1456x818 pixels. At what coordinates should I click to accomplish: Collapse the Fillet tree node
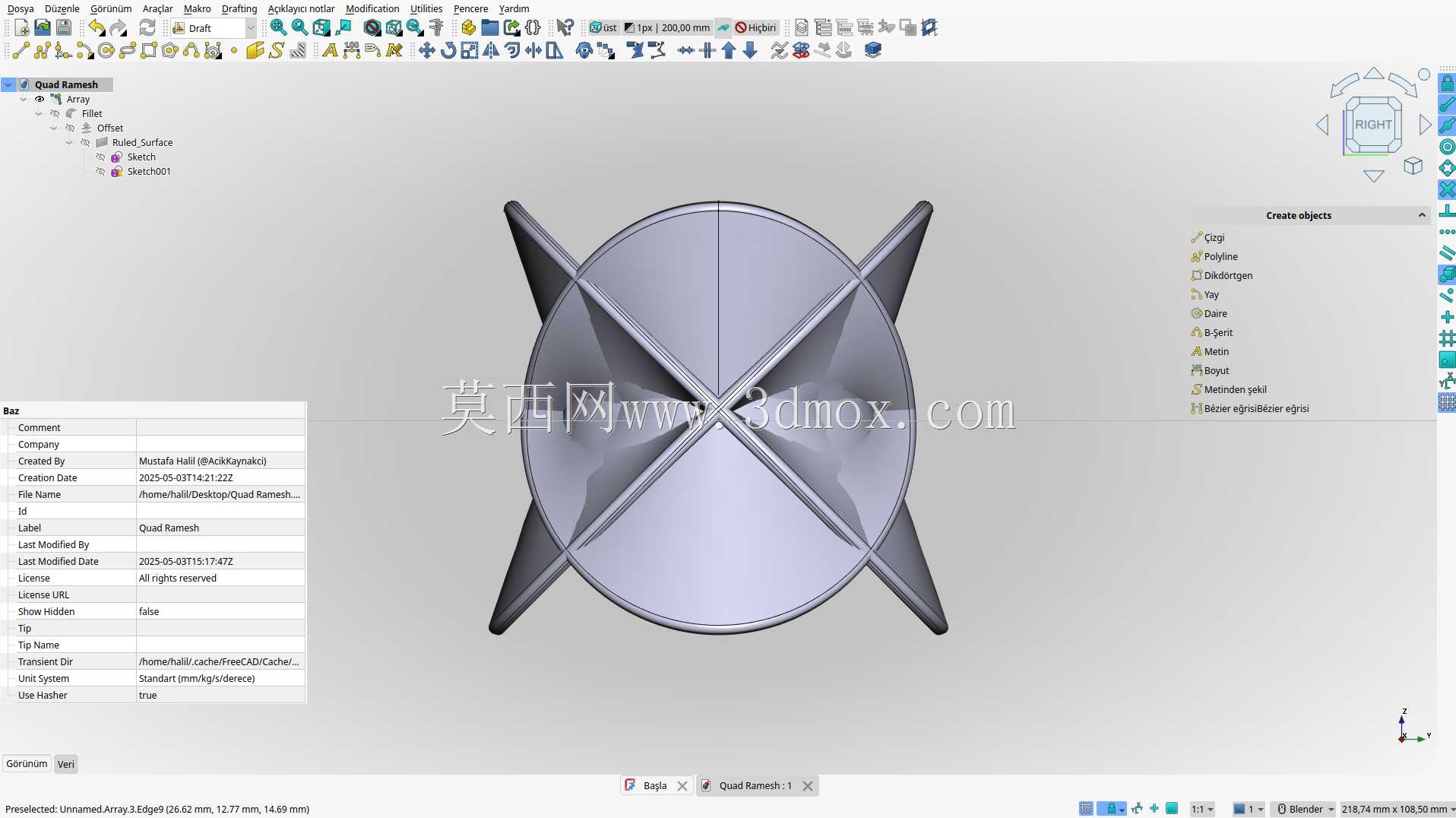point(39,114)
